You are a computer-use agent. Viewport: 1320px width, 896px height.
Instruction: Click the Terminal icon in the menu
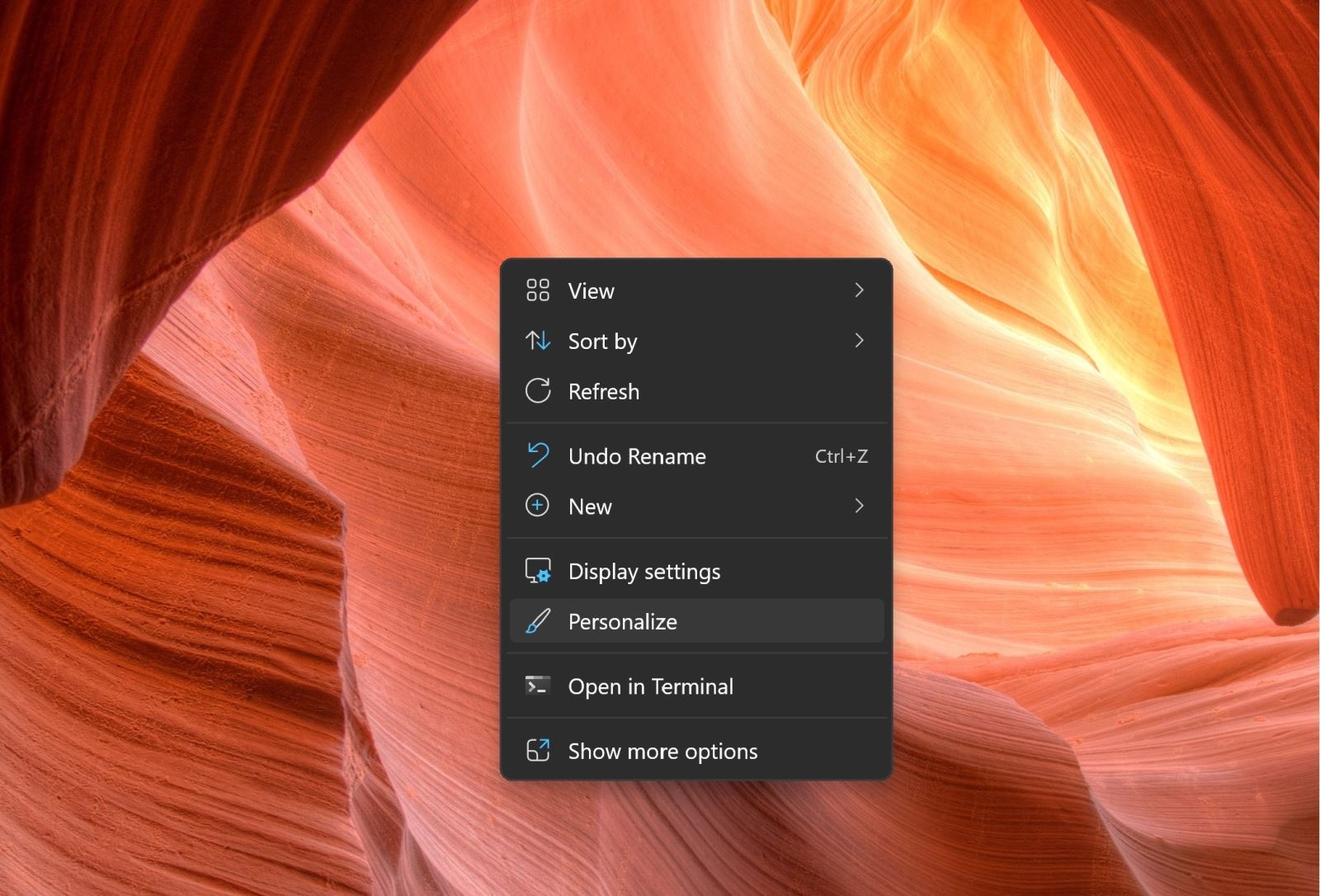(538, 686)
